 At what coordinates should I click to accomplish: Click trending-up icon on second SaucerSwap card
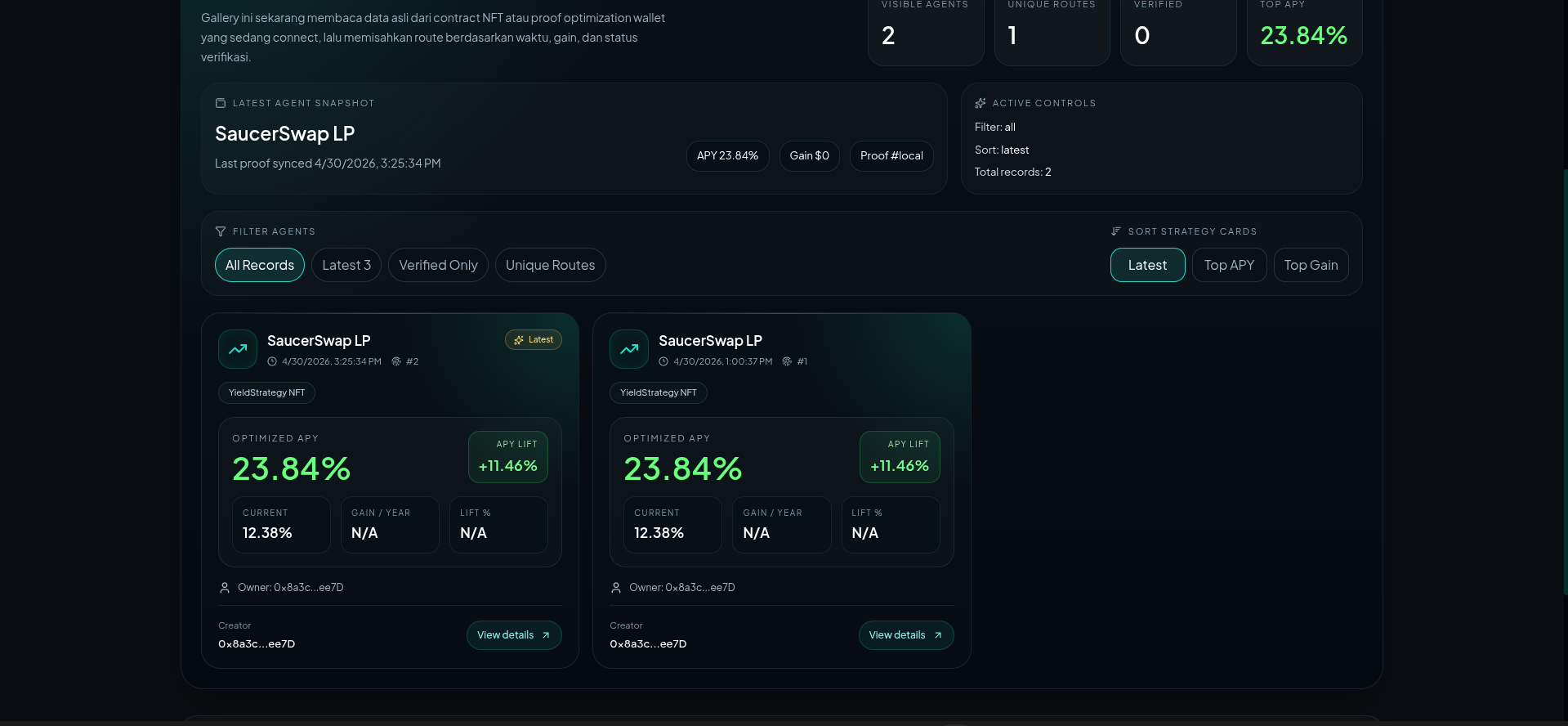pos(629,349)
